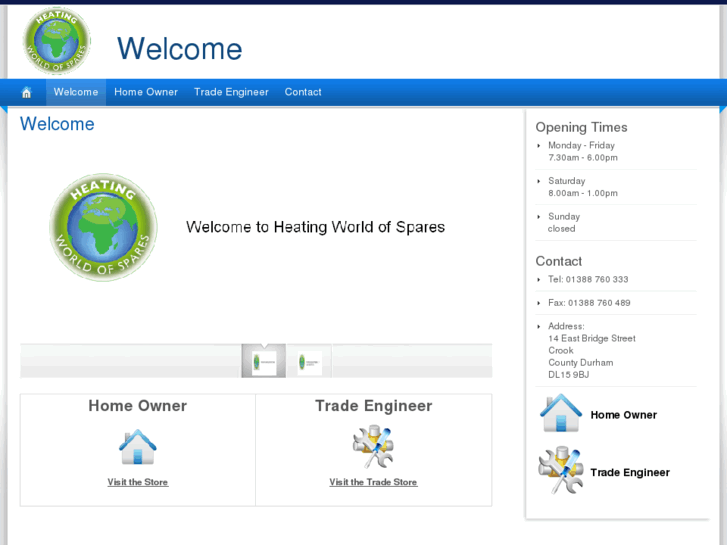Follow the Visit the Trade Store link
This screenshot has width=727, height=545.
pyautogui.click(x=373, y=482)
